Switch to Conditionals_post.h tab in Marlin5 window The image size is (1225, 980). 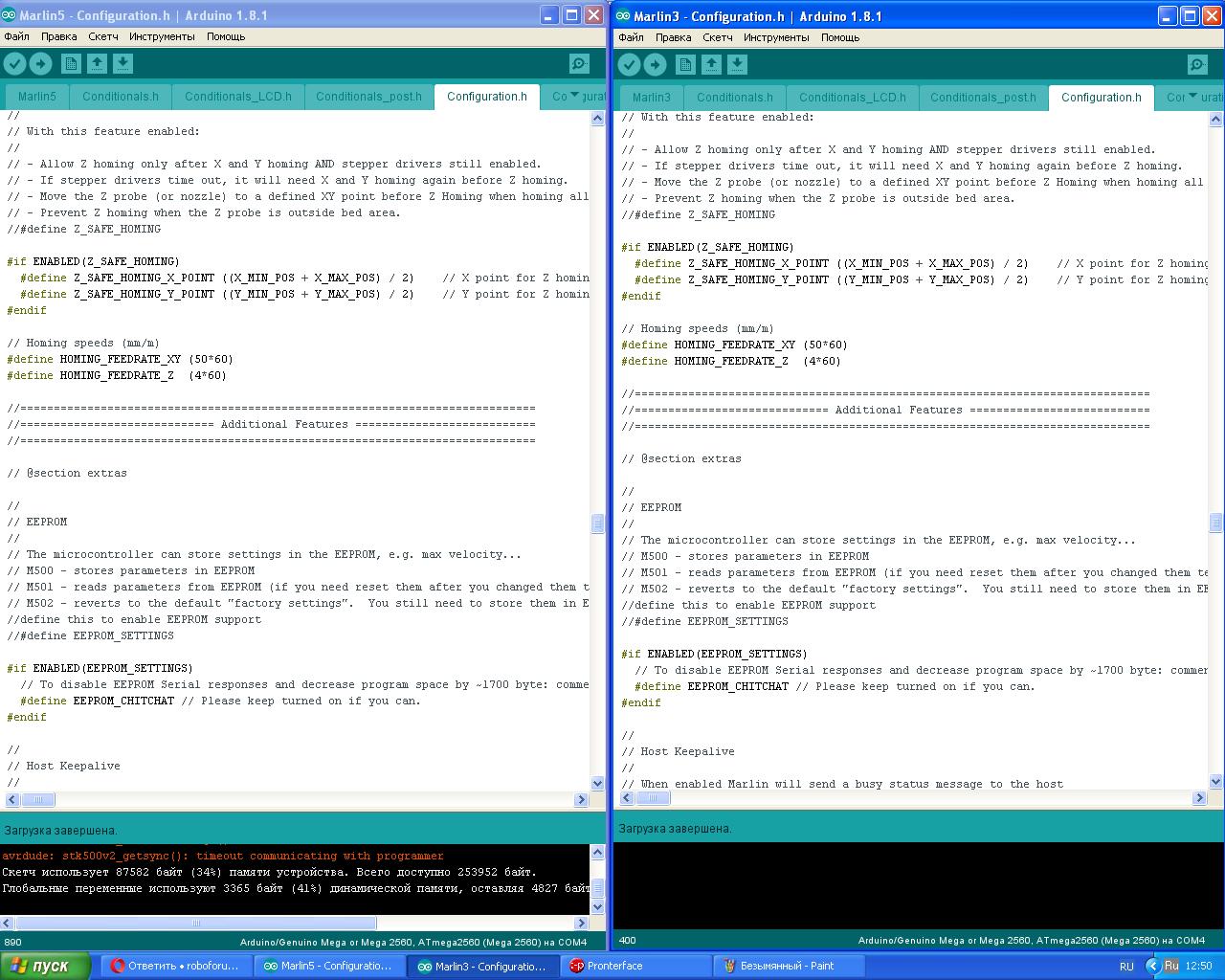coord(369,97)
